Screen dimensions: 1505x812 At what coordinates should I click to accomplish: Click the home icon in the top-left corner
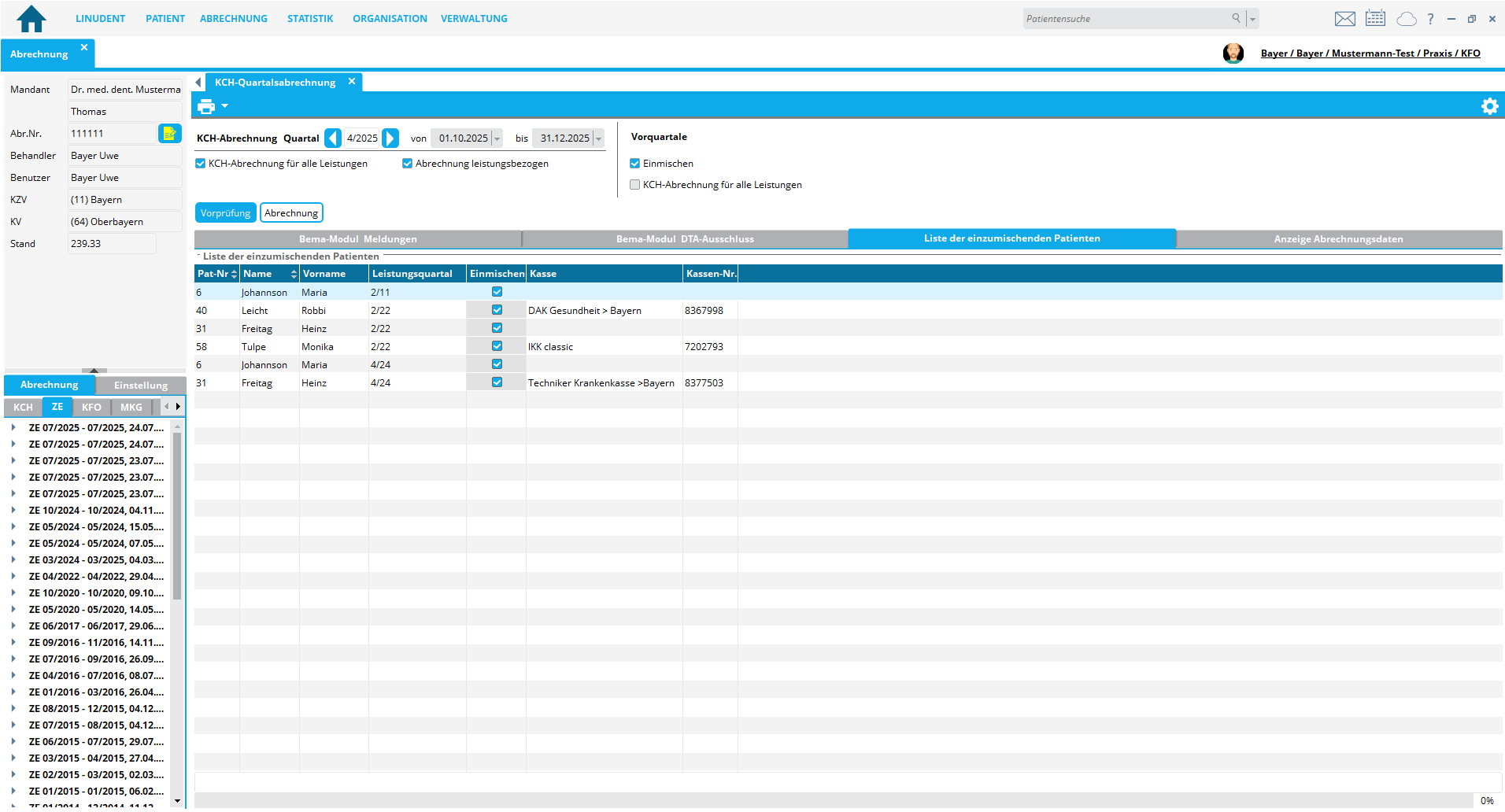pos(31,19)
